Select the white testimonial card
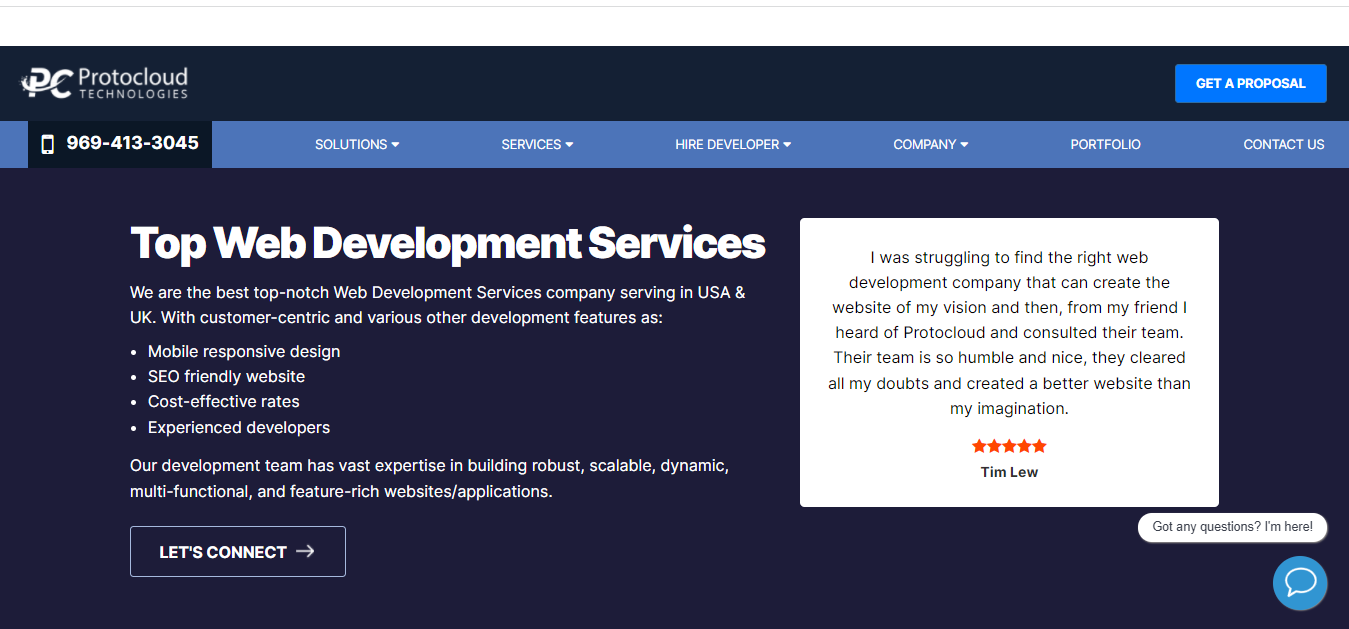 (x=1009, y=361)
